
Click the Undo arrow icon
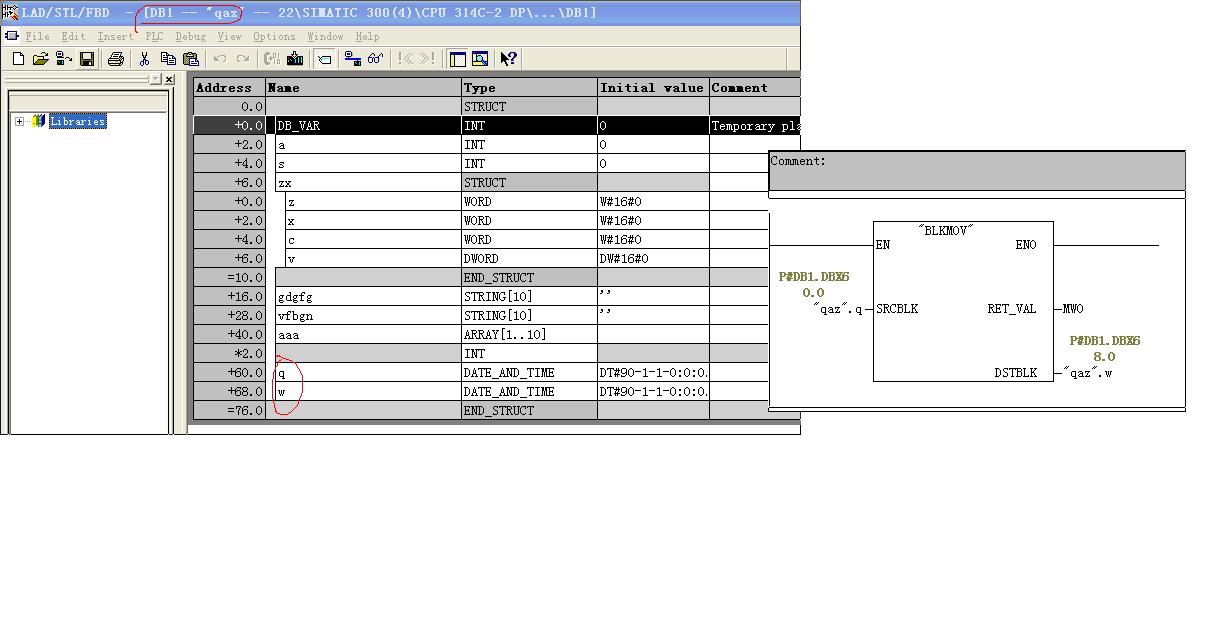pyautogui.click(x=220, y=59)
